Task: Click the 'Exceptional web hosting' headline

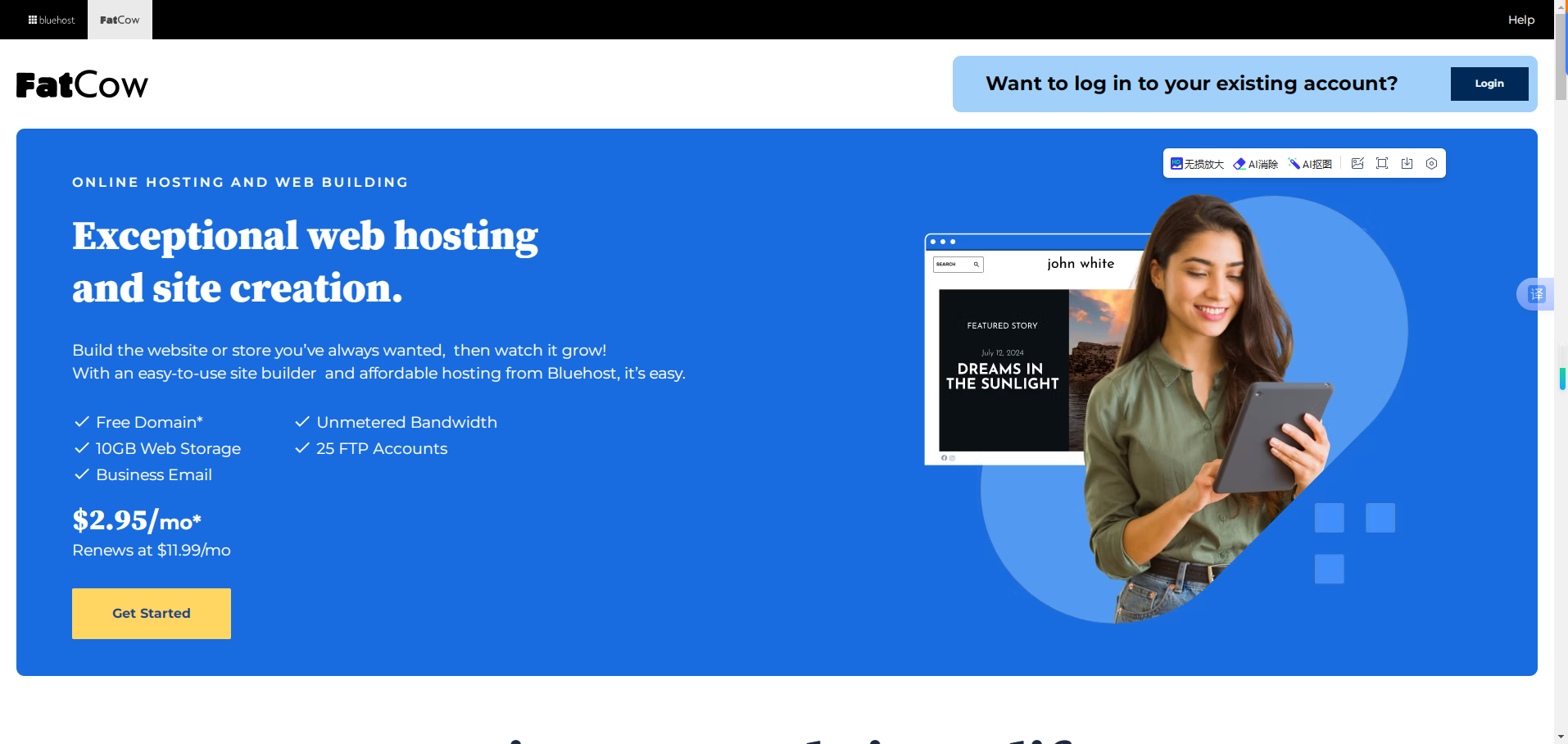Action: click(x=306, y=236)
